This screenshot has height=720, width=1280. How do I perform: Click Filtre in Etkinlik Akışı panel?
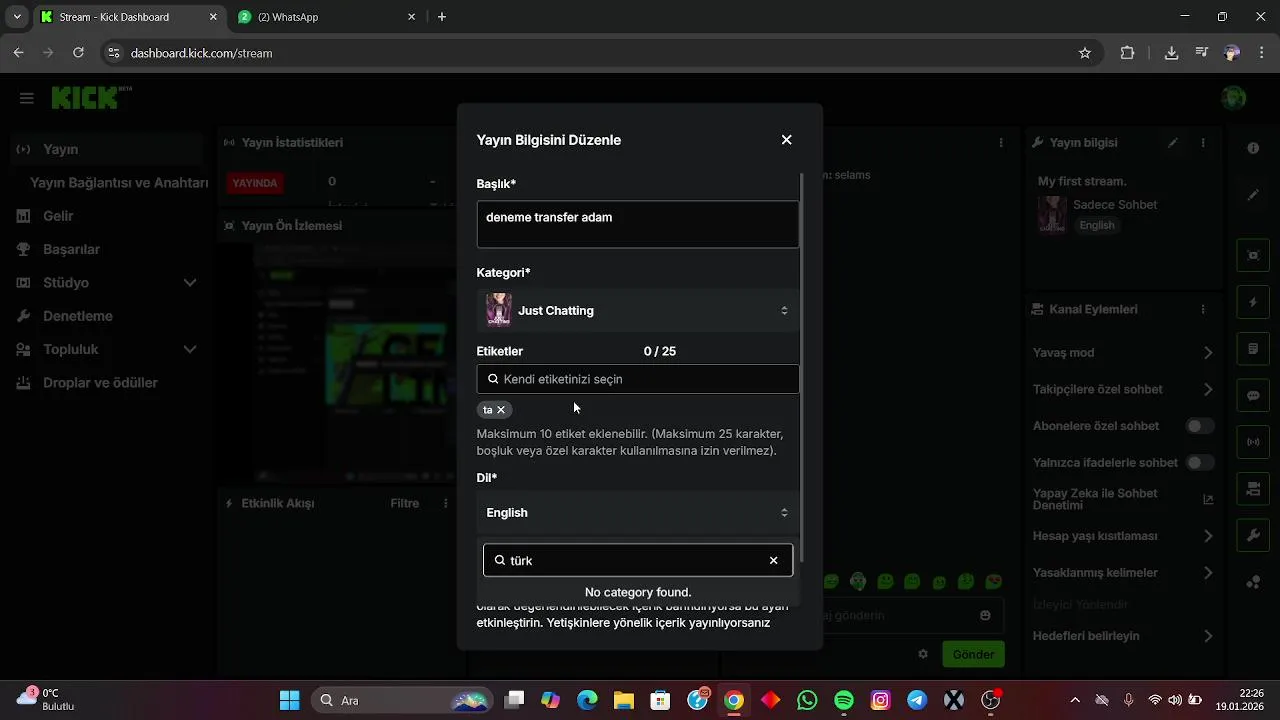[405, 504]
